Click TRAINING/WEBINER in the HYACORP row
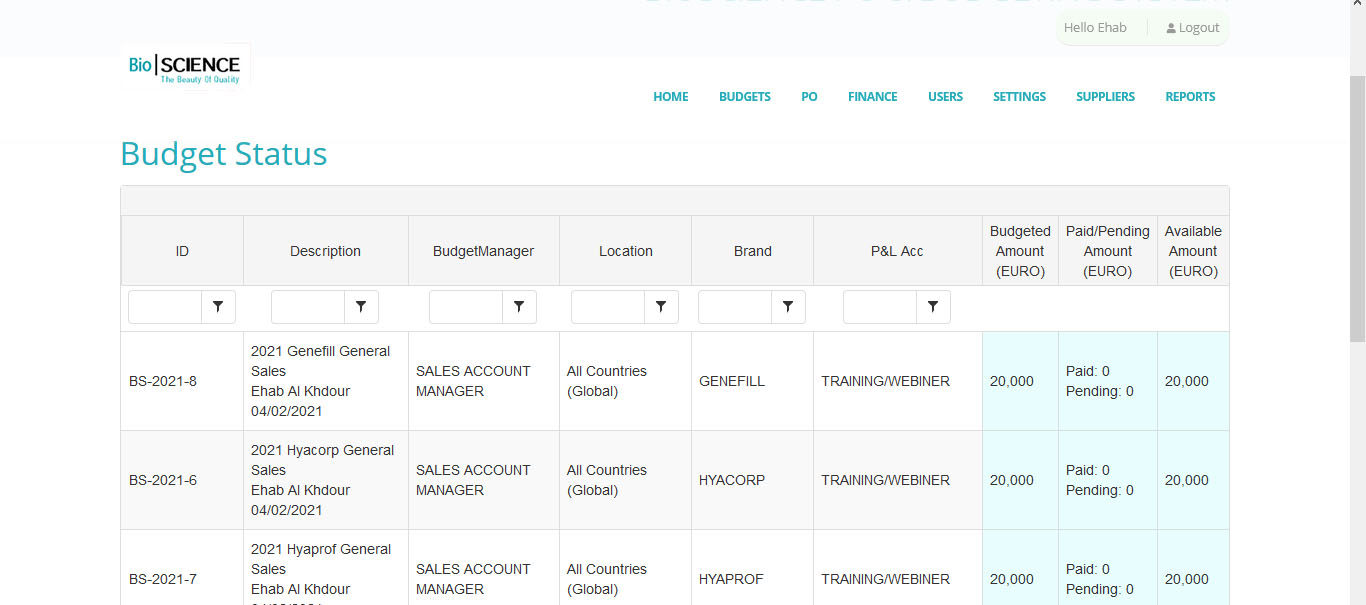 886,480
